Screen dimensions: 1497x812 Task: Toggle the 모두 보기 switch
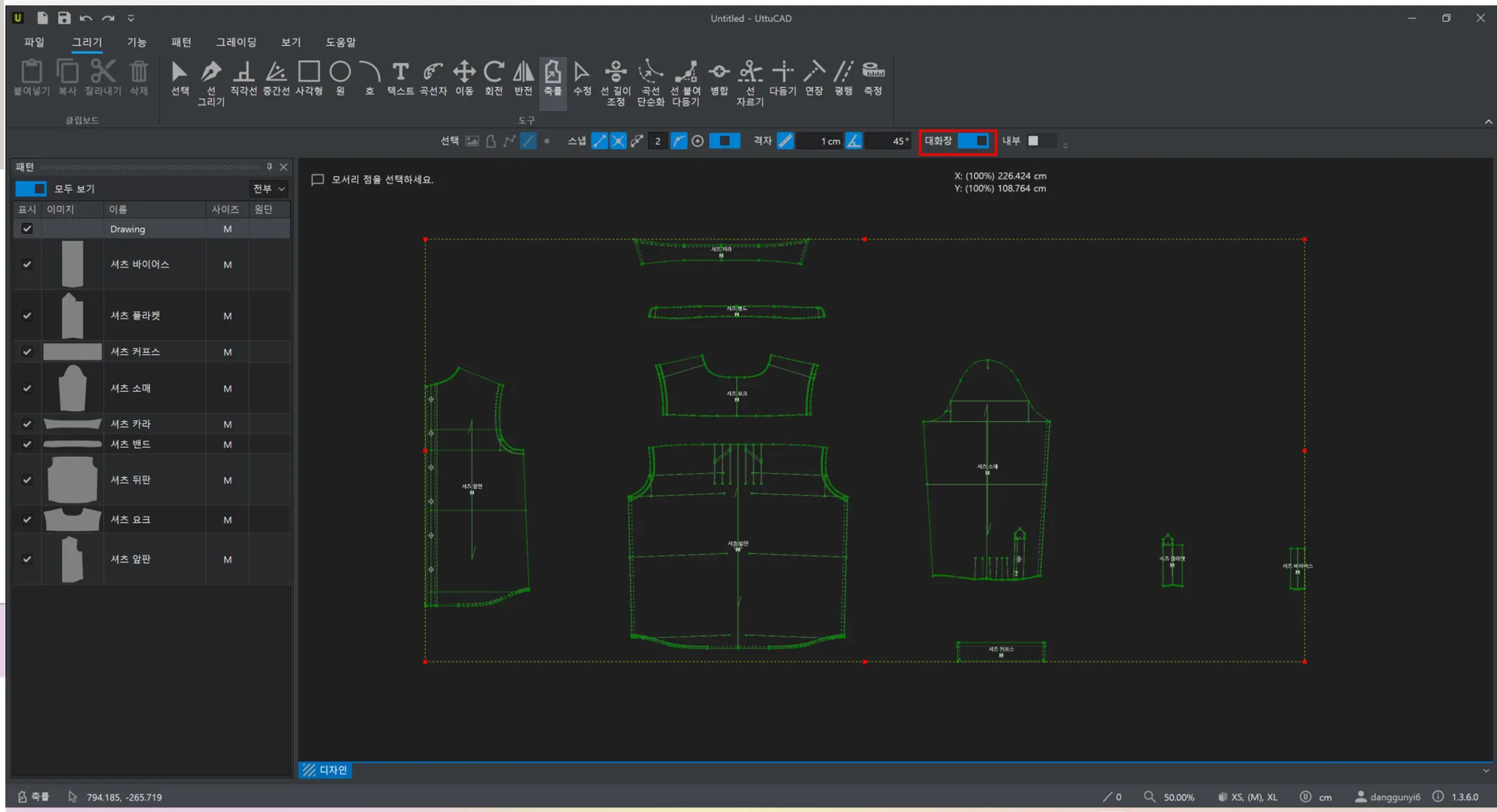pyautogui.click(x=31, y=189)
